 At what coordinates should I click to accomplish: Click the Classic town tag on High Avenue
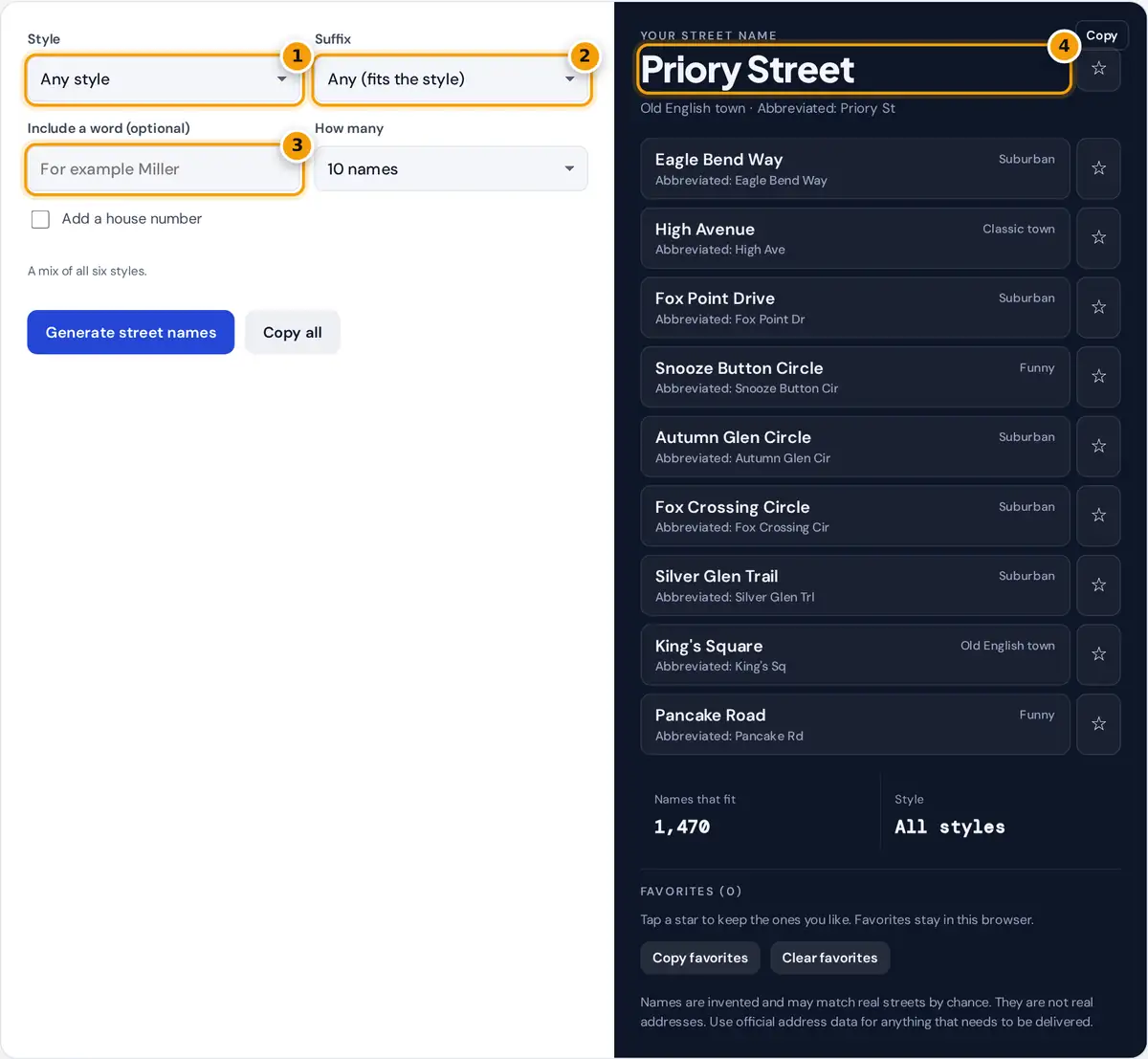(1019, 229)
